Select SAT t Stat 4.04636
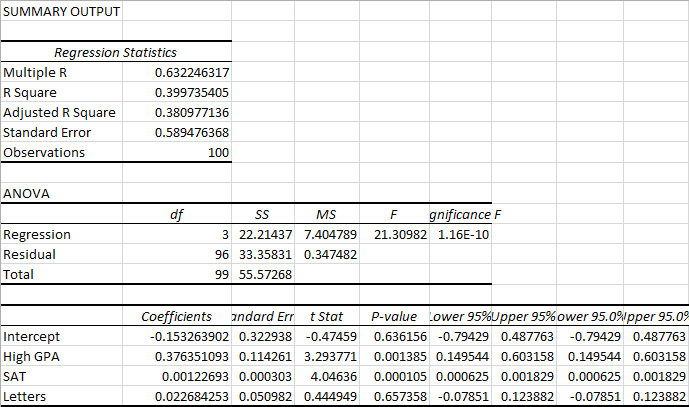The height and width of the screenshot is (407, 689). [x=327, y=376]
